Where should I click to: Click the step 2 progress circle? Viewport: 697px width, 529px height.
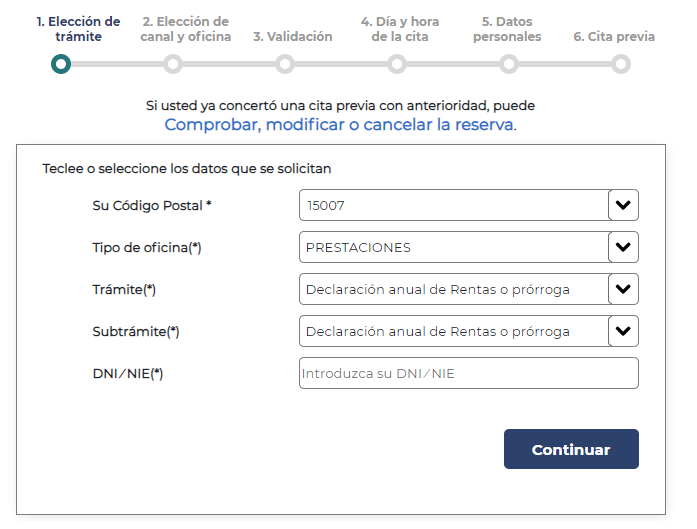click(173, 64)
